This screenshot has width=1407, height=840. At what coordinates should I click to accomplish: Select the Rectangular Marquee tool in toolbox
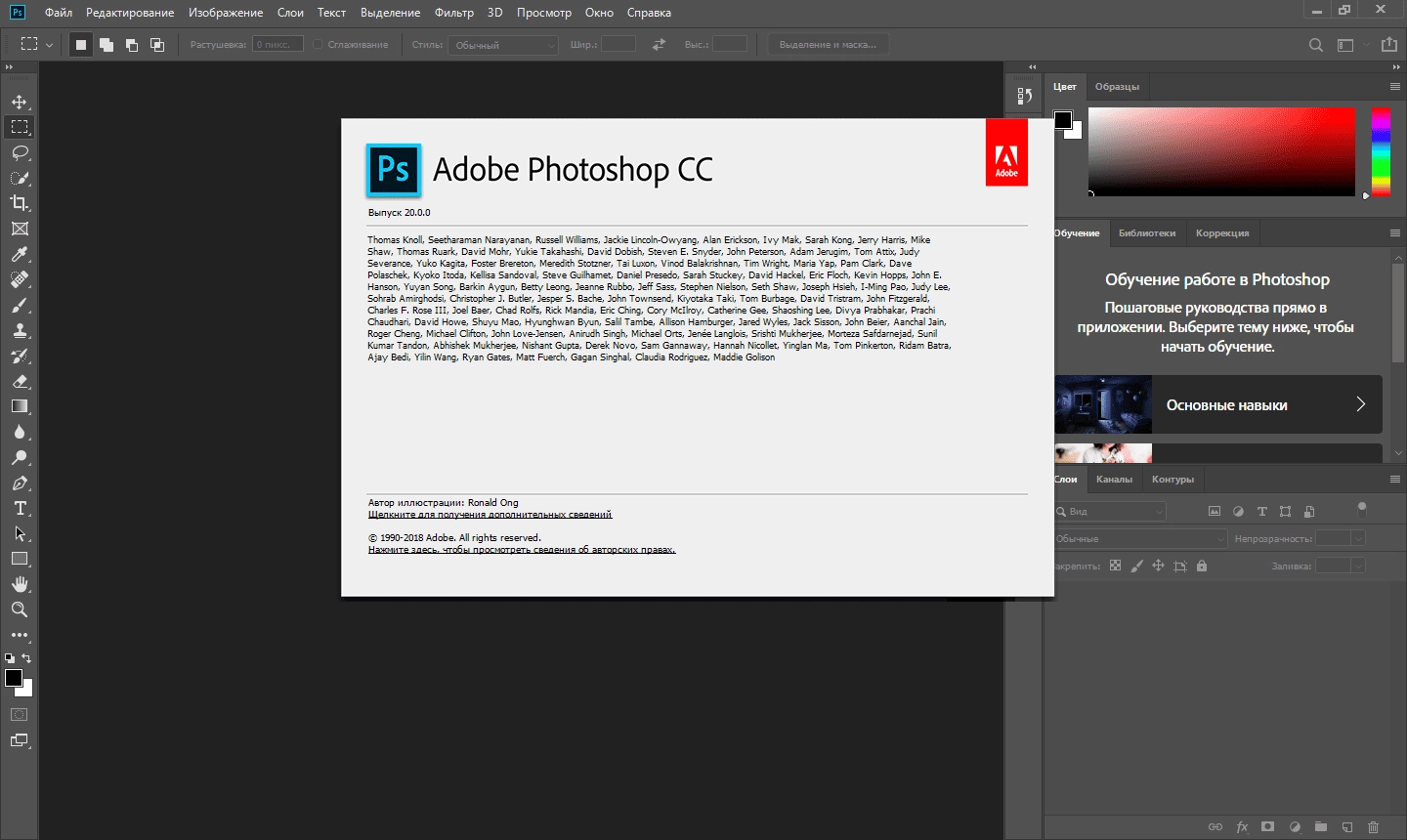20,127
